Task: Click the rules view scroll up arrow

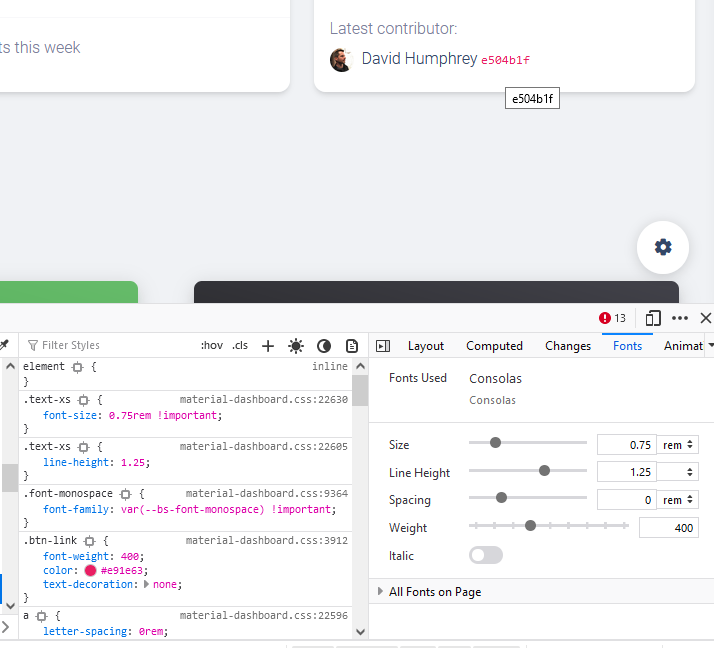Action: click(360, 366)
